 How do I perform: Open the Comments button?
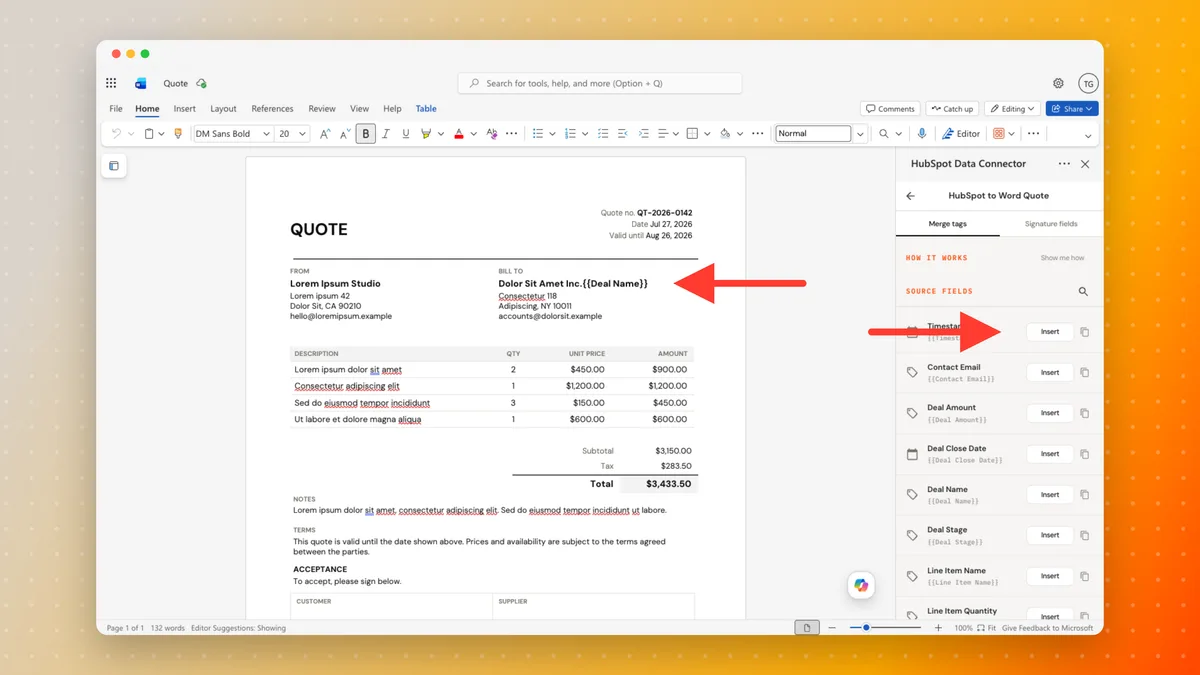pyautogui.click(x=890, y=109)
